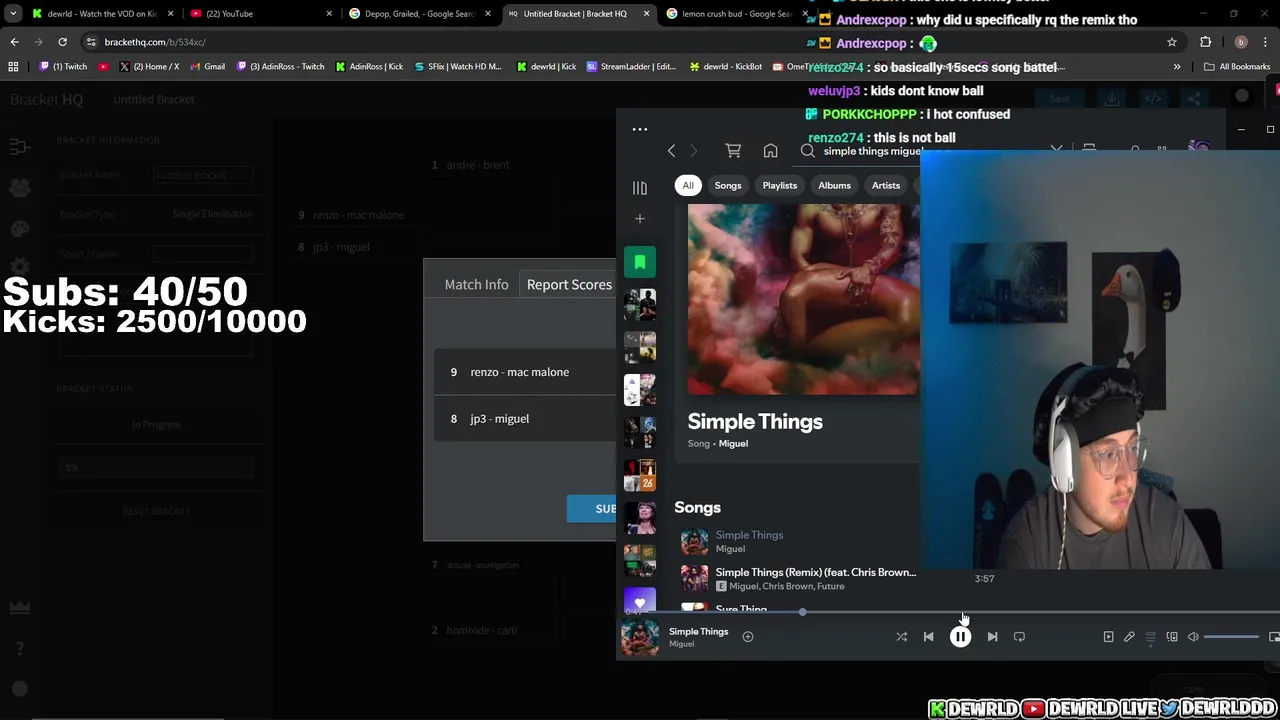Open the Chrome profile avatar
Screen dimensions: 1280x720
(1241, 42)
